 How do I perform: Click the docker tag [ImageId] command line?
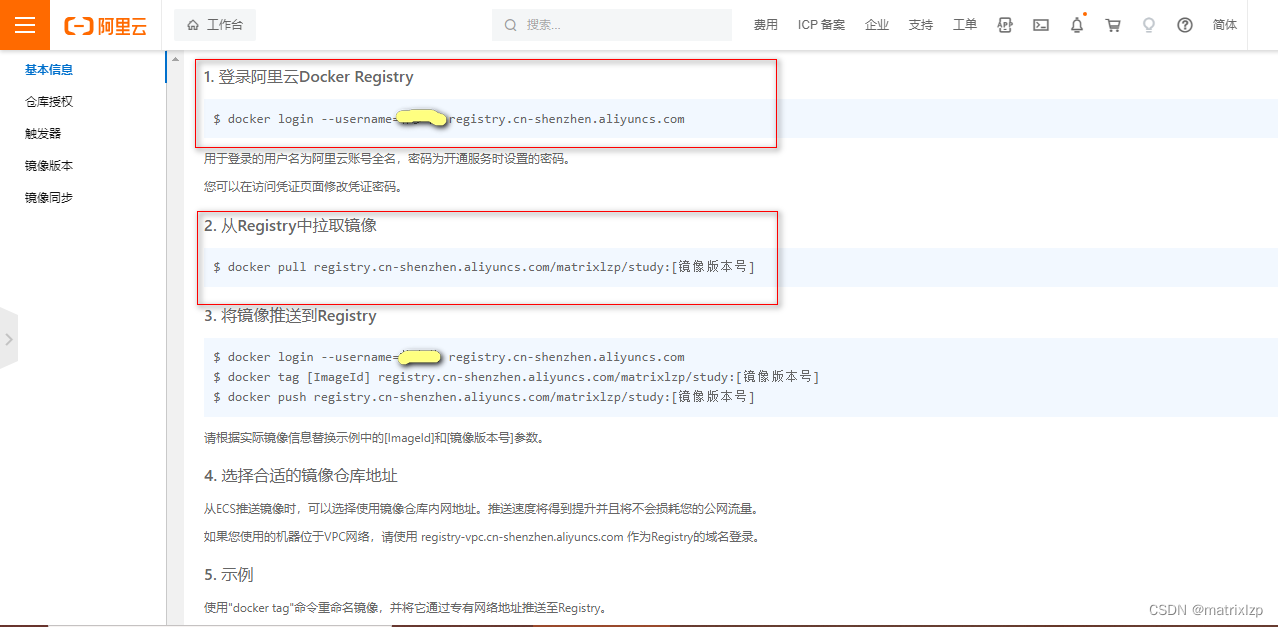tap(516, 377)
